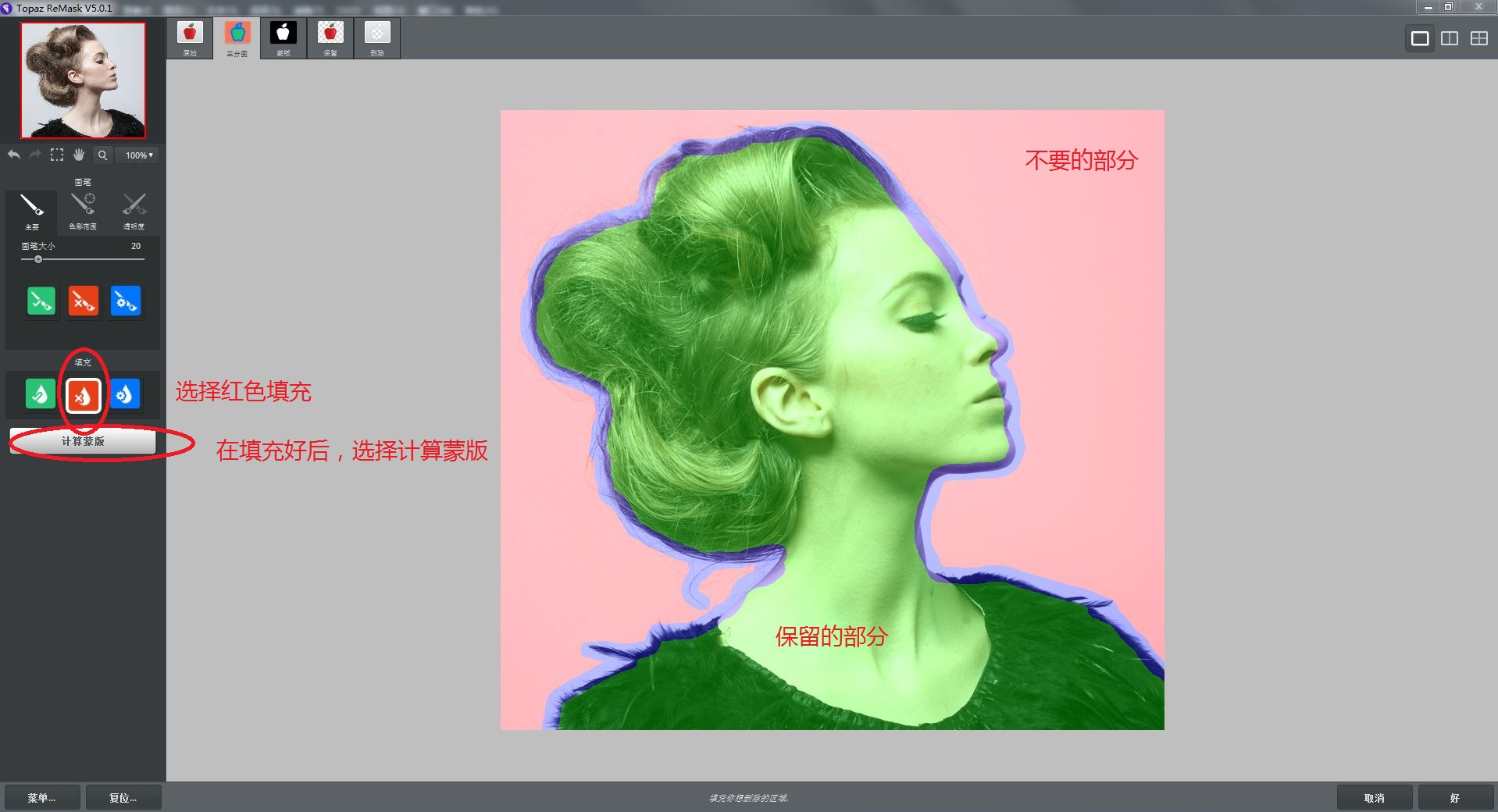1498x812 pixels.
Task: Activate the blue fill bucket
Action: point(126,394)
